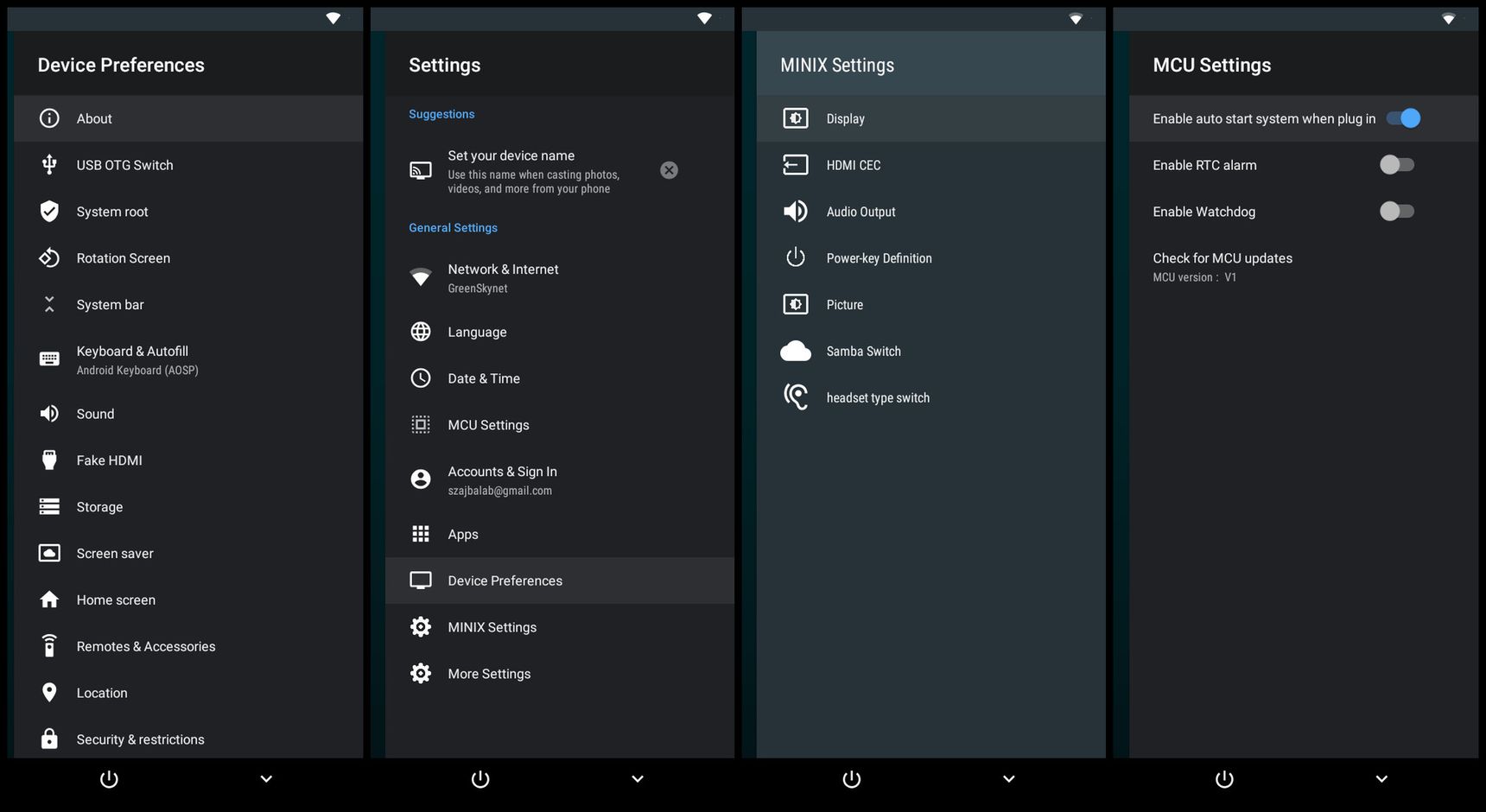
Task: Click the Power-key Definition power icon
Action: [x=796, y=257]
